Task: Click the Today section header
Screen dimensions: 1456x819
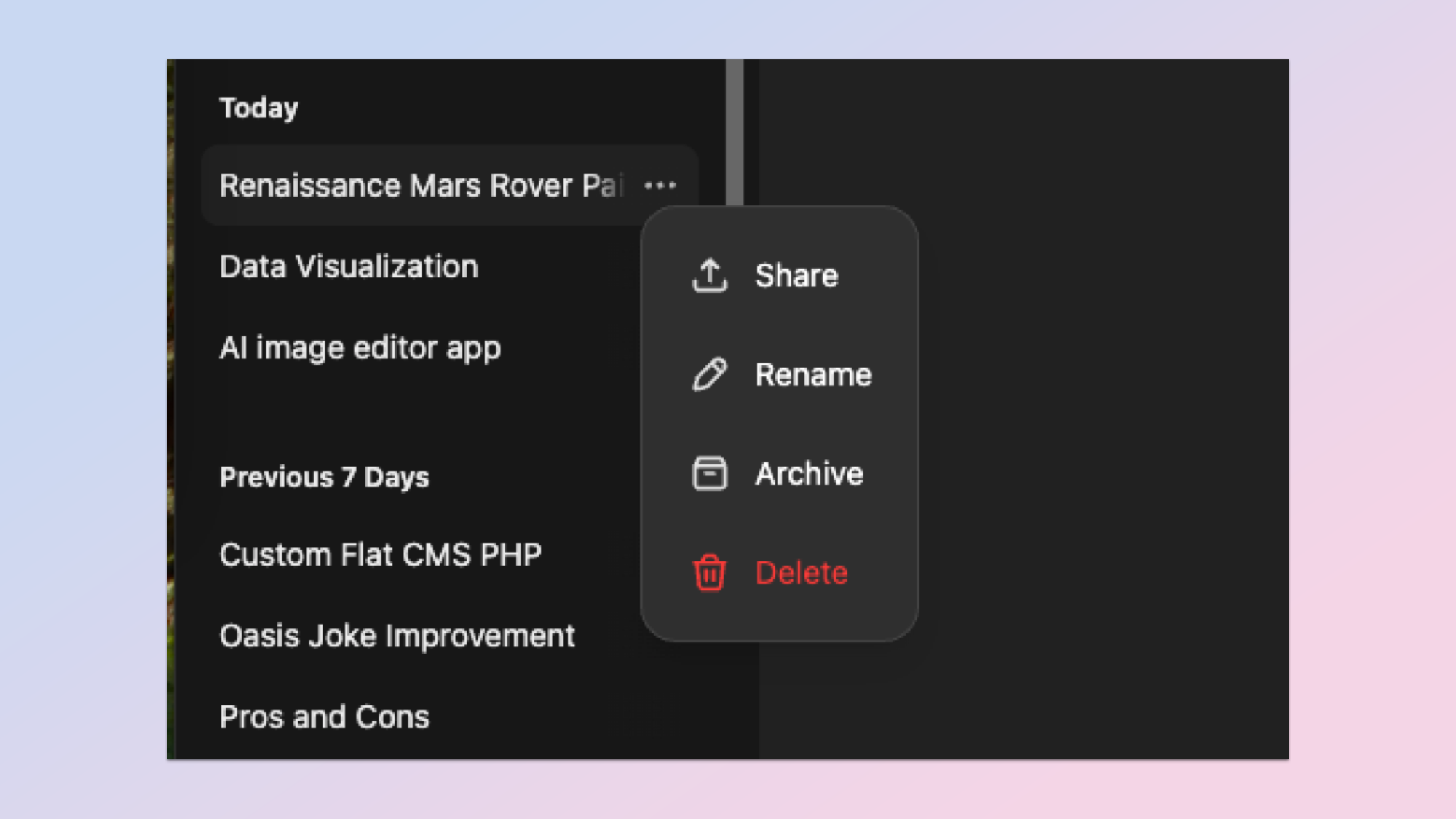Action: click(258, 108)
